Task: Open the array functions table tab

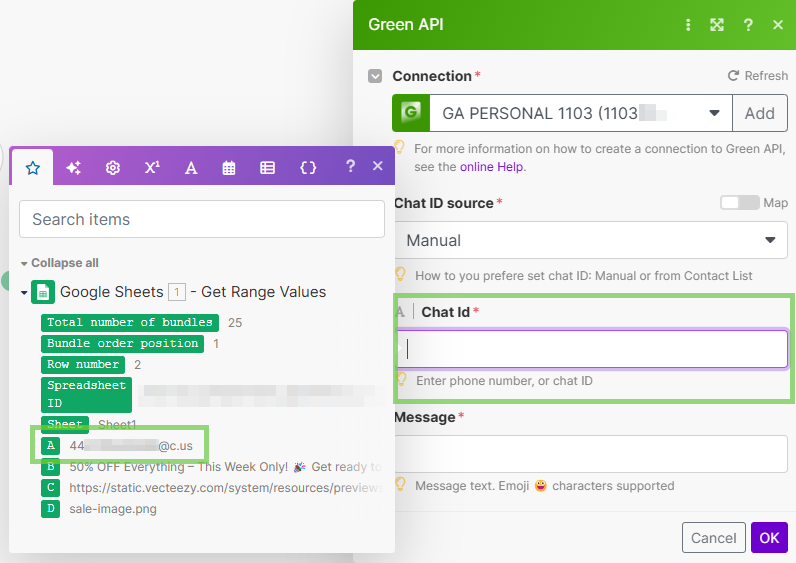Action: [x=268, y=168]
